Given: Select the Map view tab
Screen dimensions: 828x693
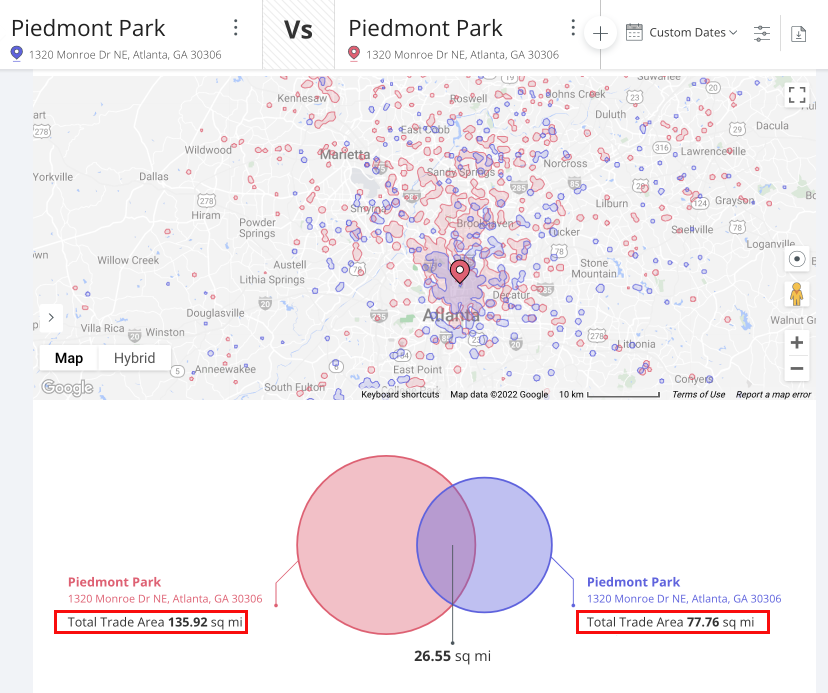Looking at the screenshot, I should pyautogui.click(x=68, y=357).
